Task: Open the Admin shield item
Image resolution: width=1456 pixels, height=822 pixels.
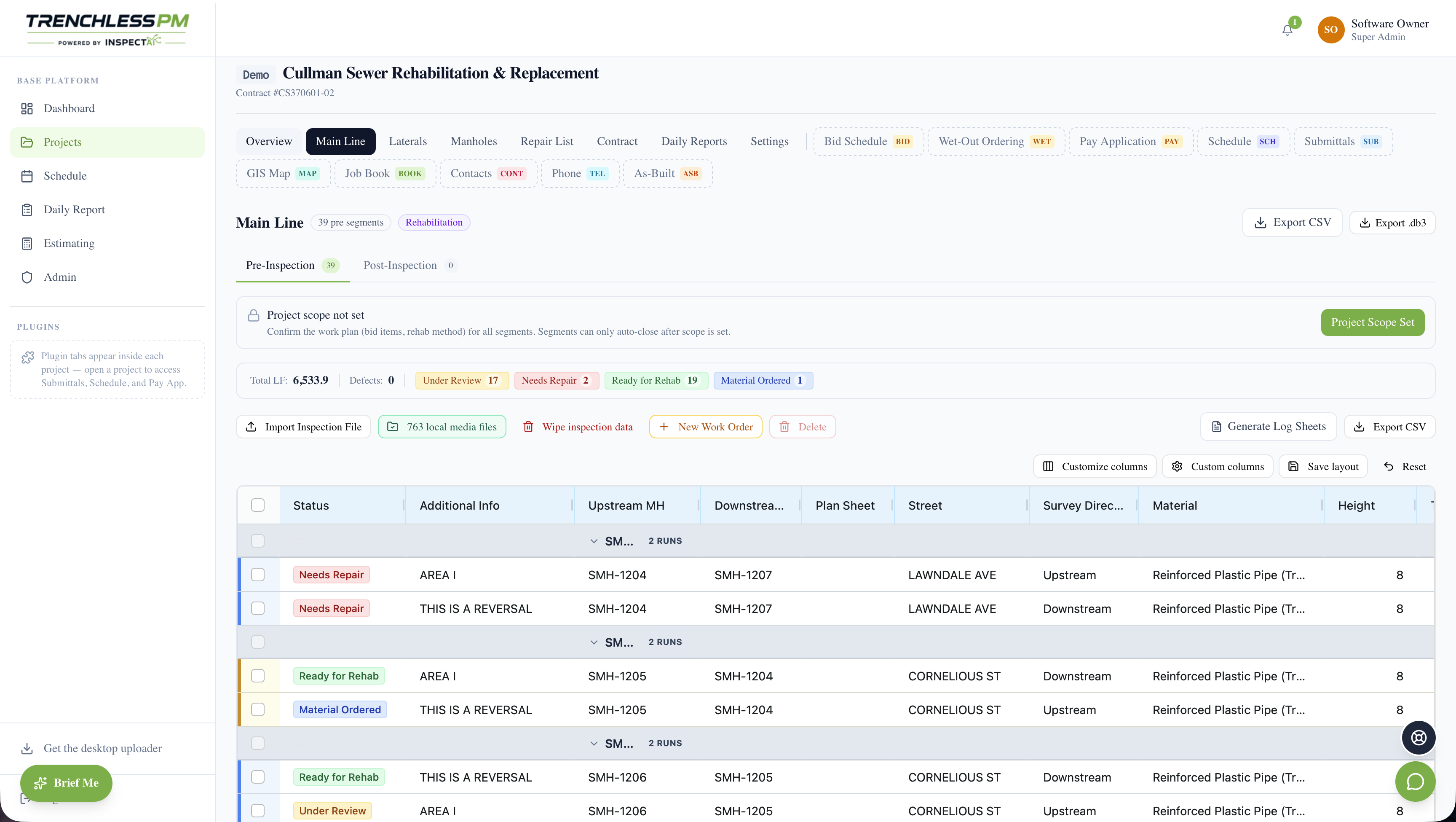Action: tap(107, 277)
